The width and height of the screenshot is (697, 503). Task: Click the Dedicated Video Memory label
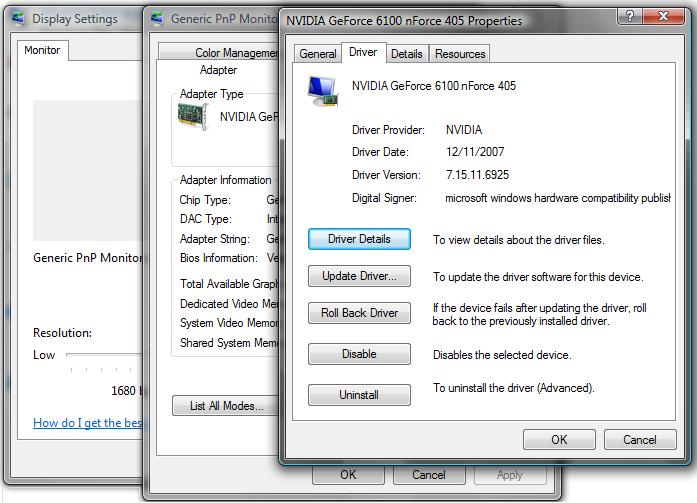coord(229,304)
